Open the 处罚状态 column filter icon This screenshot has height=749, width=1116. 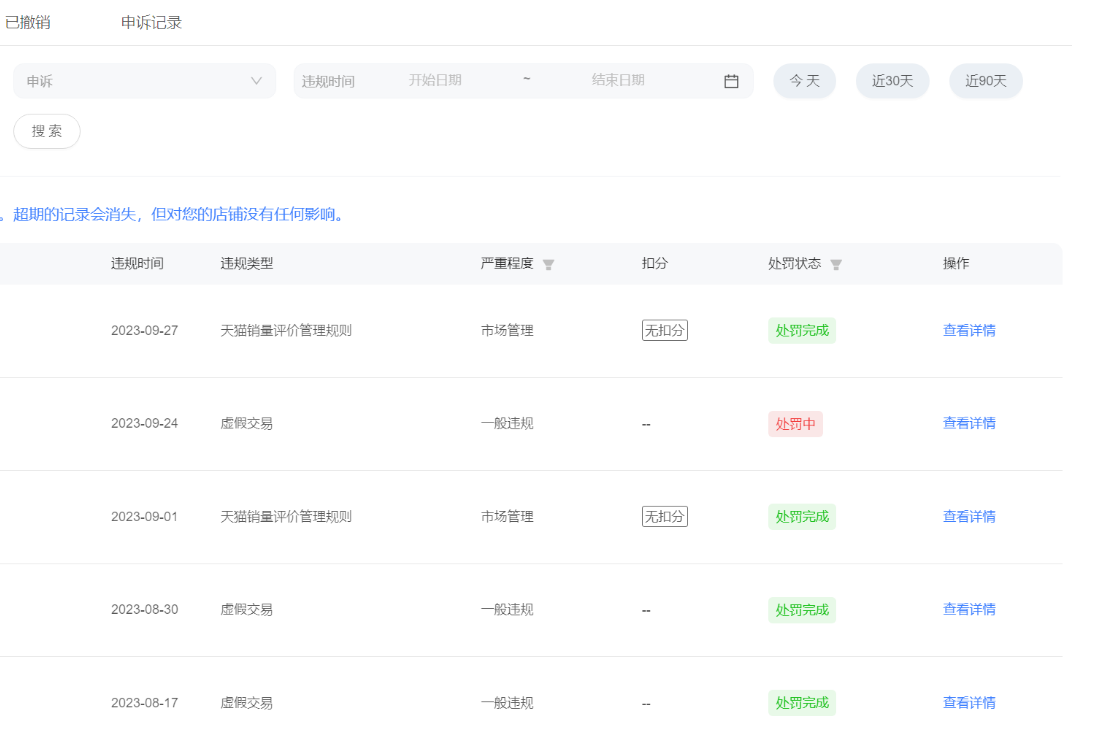[836, 265]
